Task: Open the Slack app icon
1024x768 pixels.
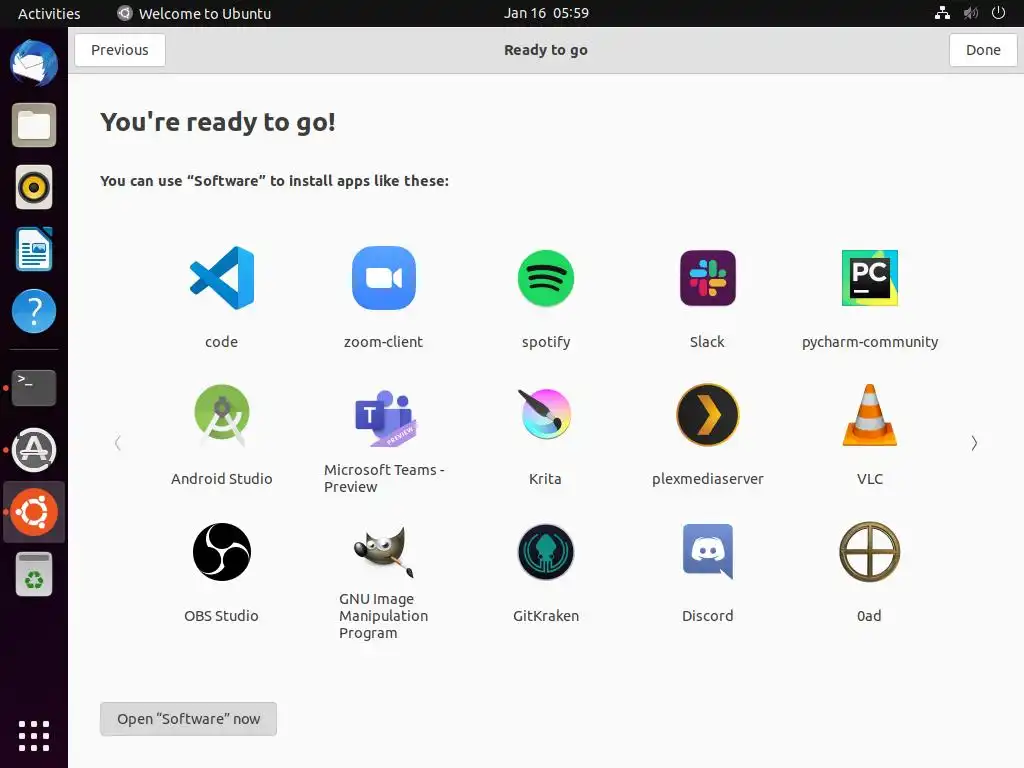Action: (708, 278)
